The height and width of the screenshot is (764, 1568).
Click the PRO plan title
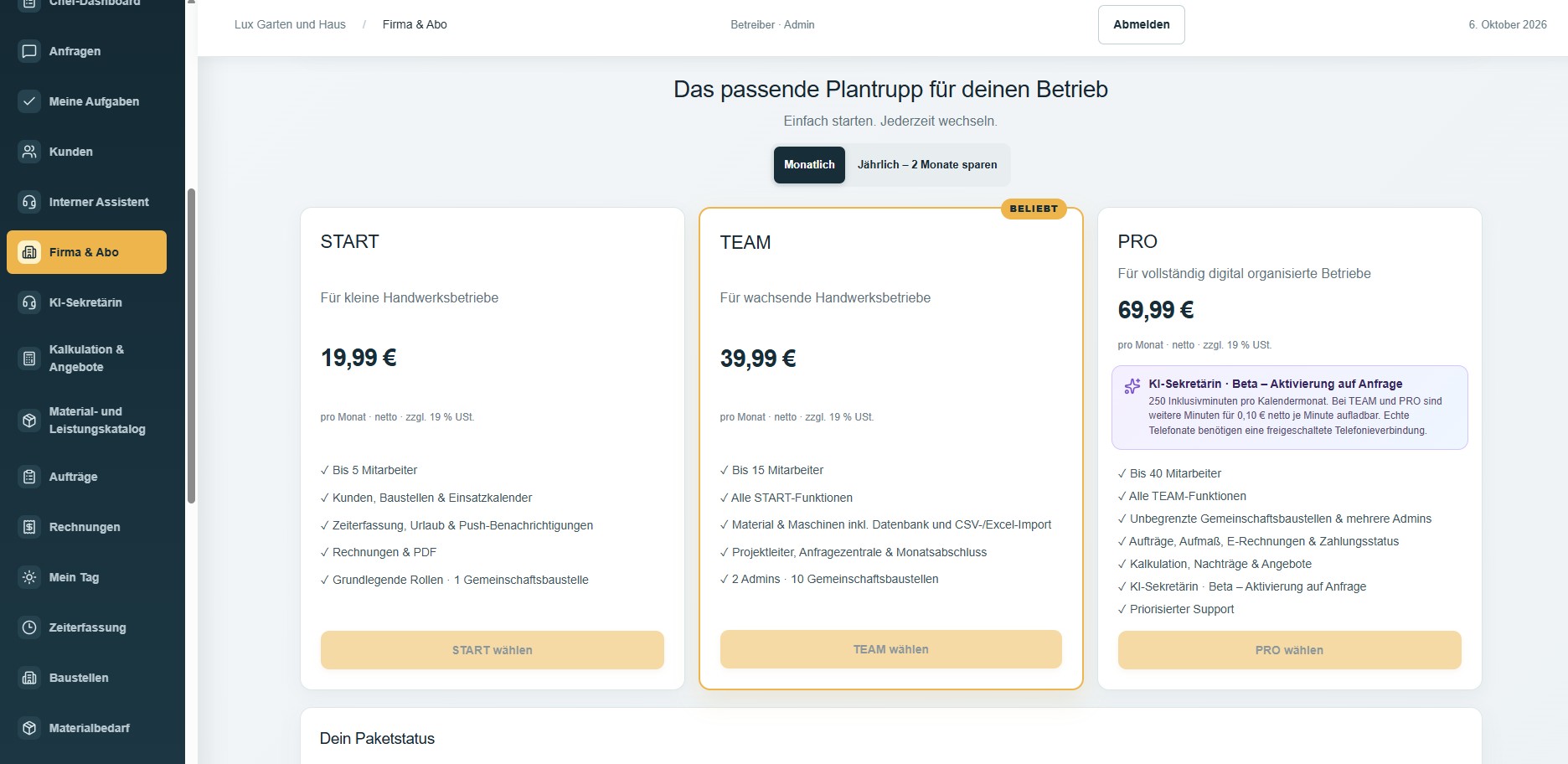[x=1137, y=242]
